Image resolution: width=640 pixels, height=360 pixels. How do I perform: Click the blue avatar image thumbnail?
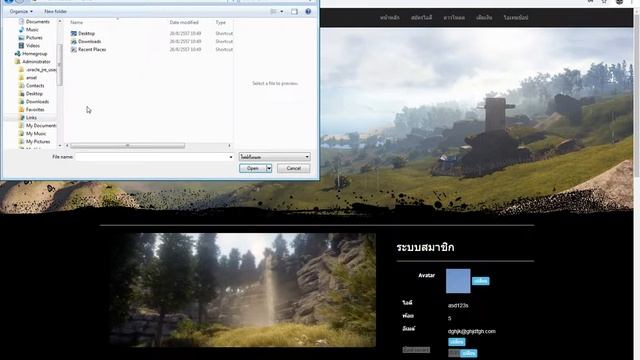(x=458, y=281)
